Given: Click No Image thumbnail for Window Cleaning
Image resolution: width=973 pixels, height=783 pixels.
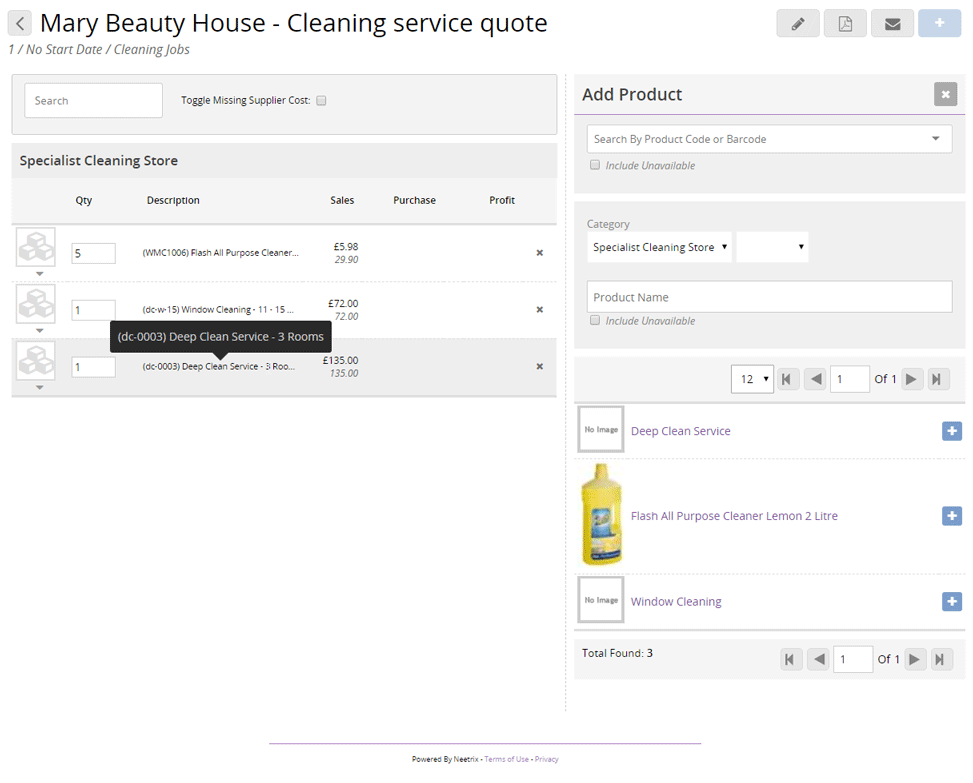Looking at the screenshot, I should (601, 600).
